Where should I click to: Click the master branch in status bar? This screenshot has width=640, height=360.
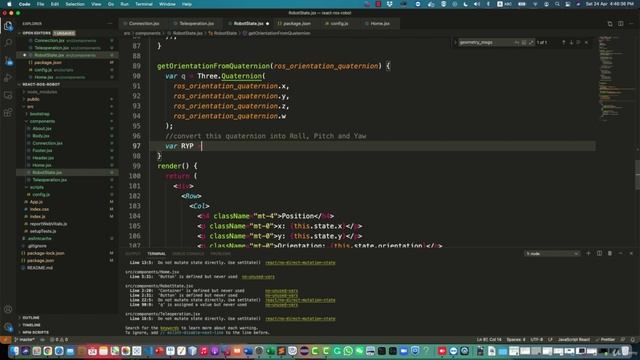pos(24,340)
